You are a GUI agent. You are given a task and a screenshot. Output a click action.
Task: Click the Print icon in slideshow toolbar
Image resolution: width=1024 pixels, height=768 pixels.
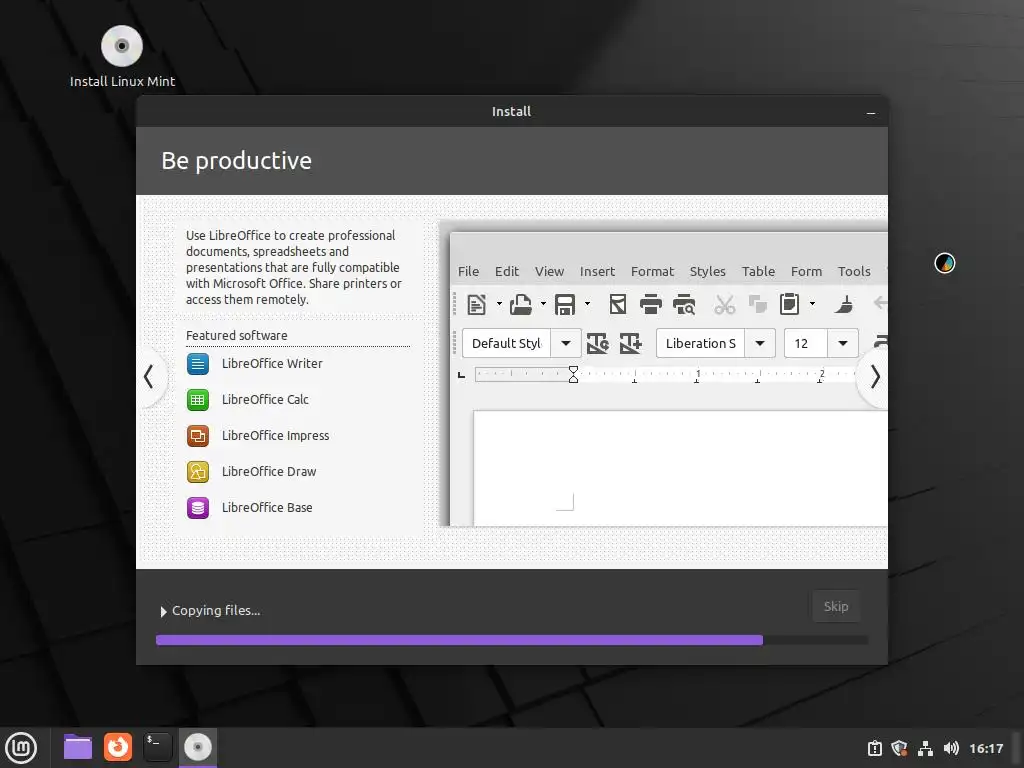pos(650,304)
